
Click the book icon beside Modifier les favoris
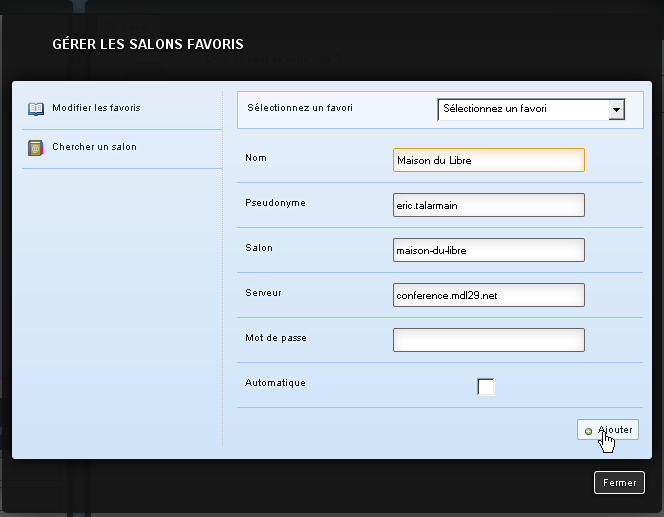(36, 108)
